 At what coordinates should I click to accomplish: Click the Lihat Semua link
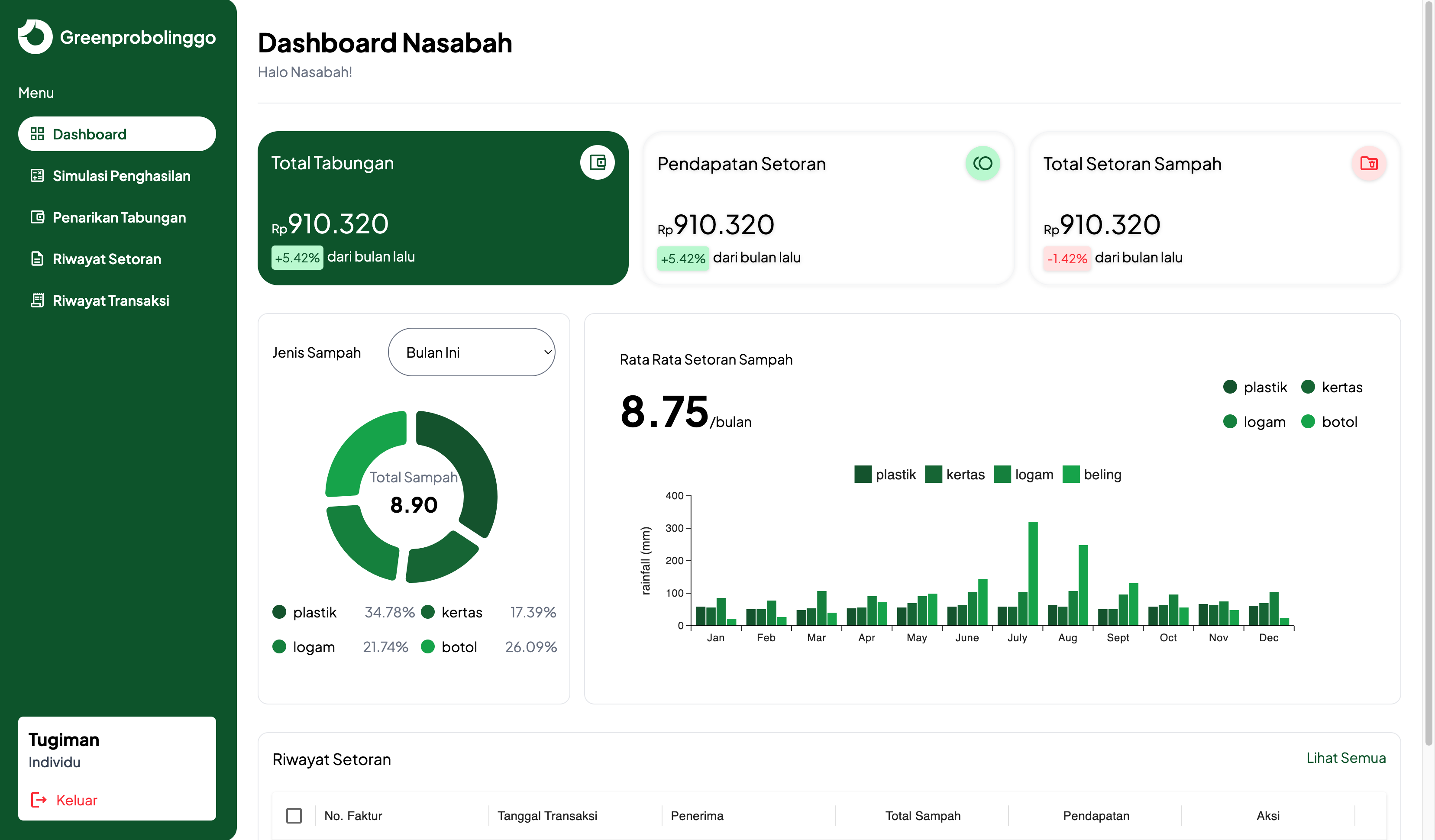[1347, 758]
